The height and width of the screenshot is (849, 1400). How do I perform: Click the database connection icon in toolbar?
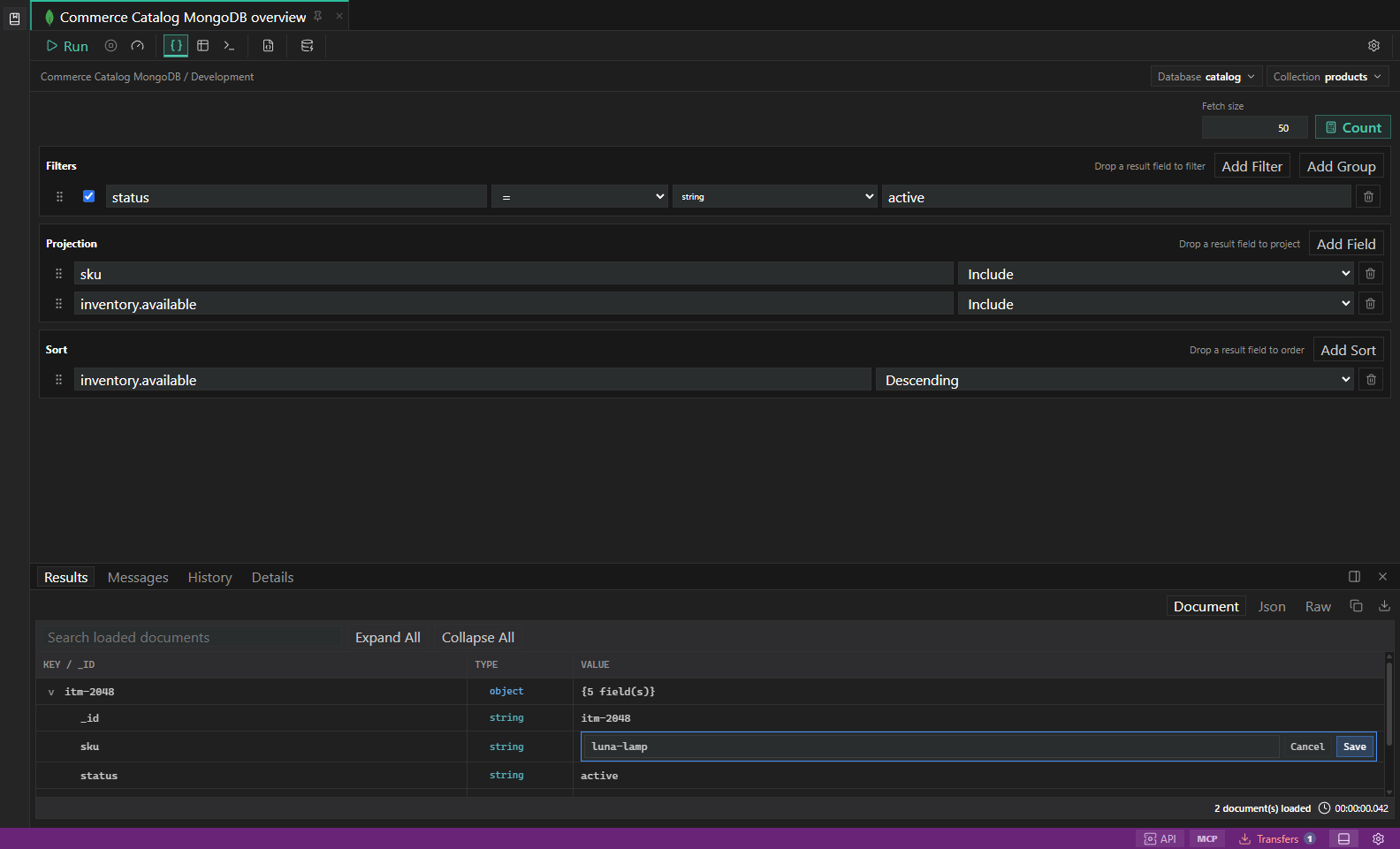coord(307,46)
